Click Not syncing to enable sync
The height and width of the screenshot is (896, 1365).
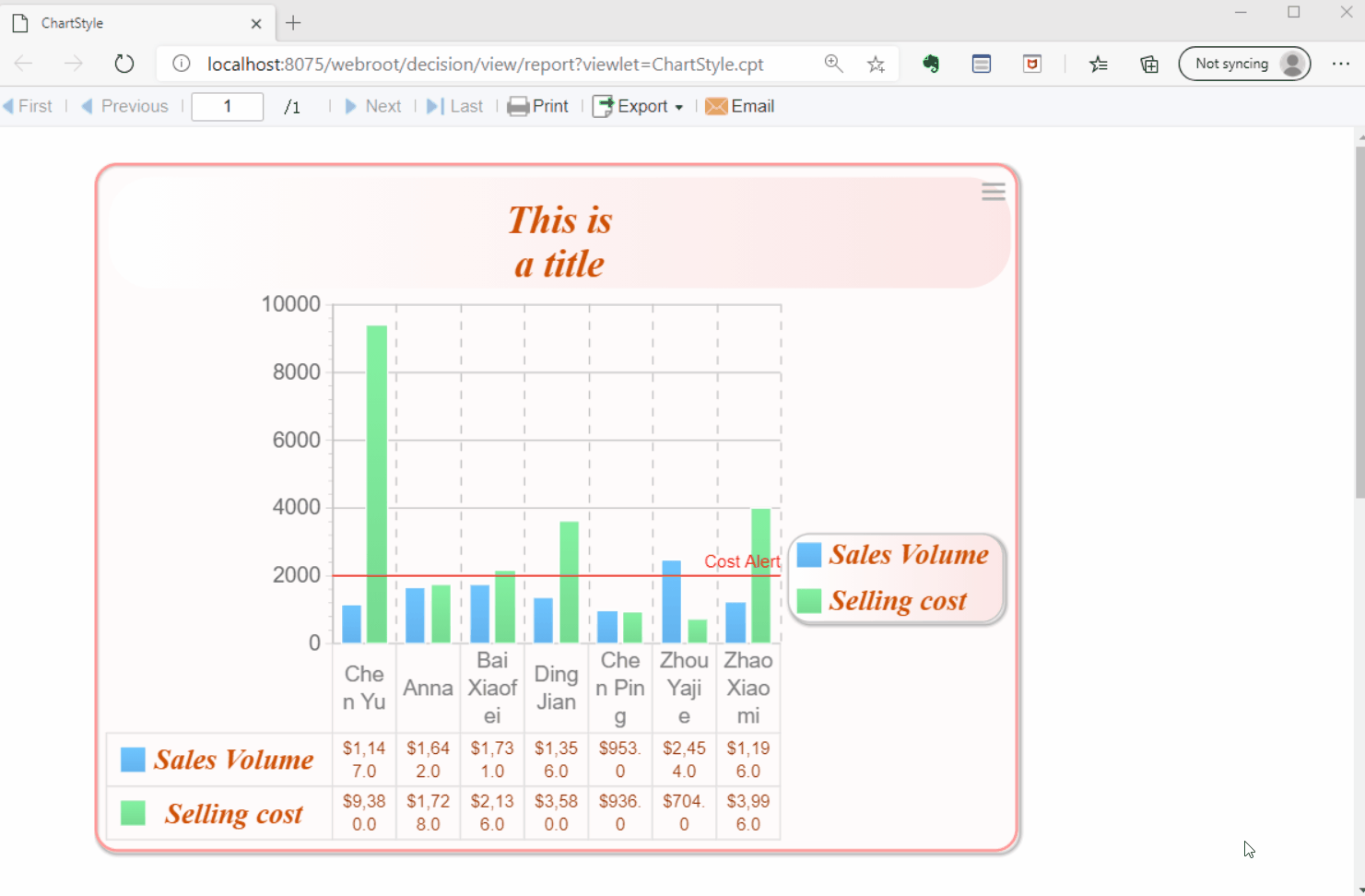click(x=1232, y=64)
